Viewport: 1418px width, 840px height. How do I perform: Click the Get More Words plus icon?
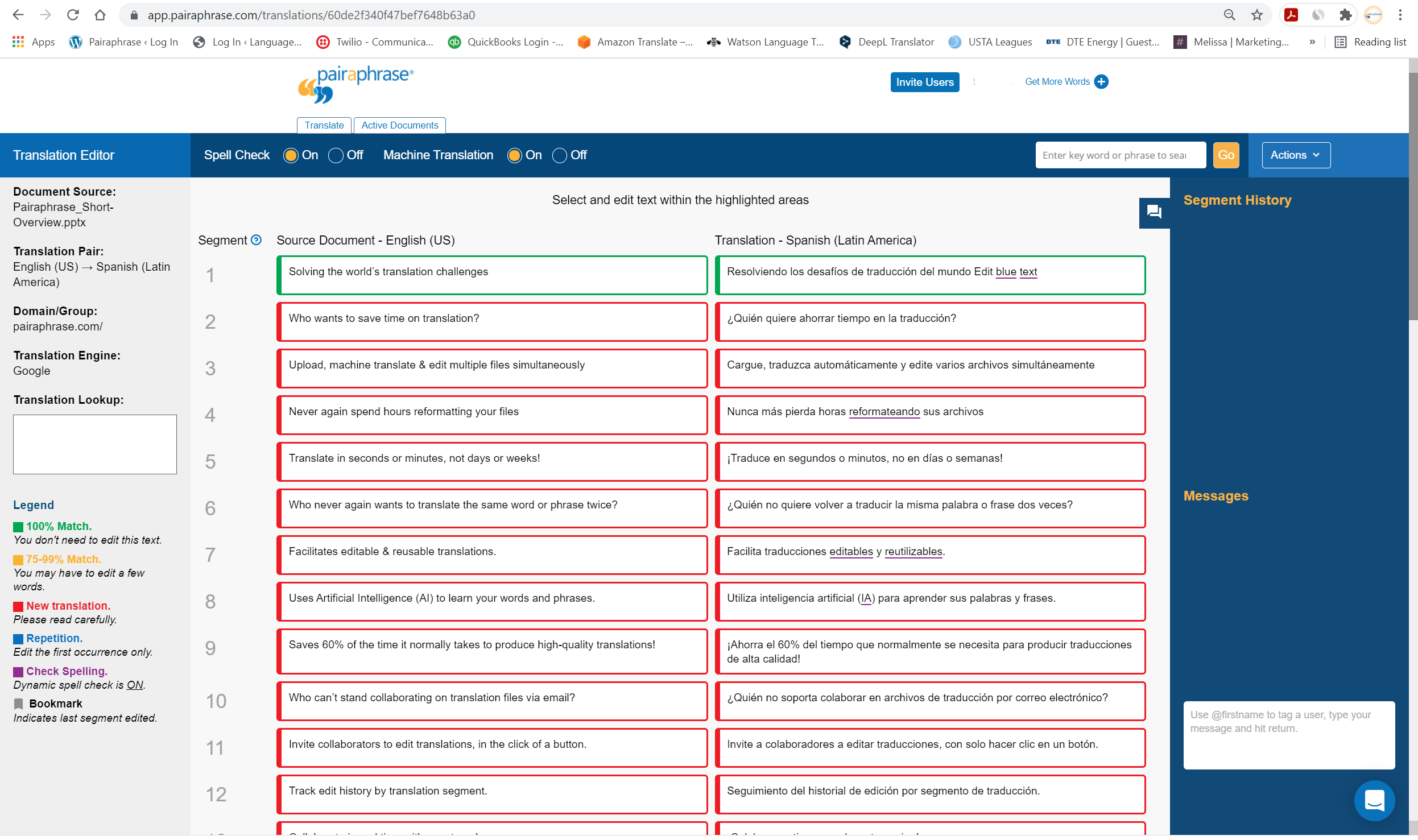tap(1101, 82)
